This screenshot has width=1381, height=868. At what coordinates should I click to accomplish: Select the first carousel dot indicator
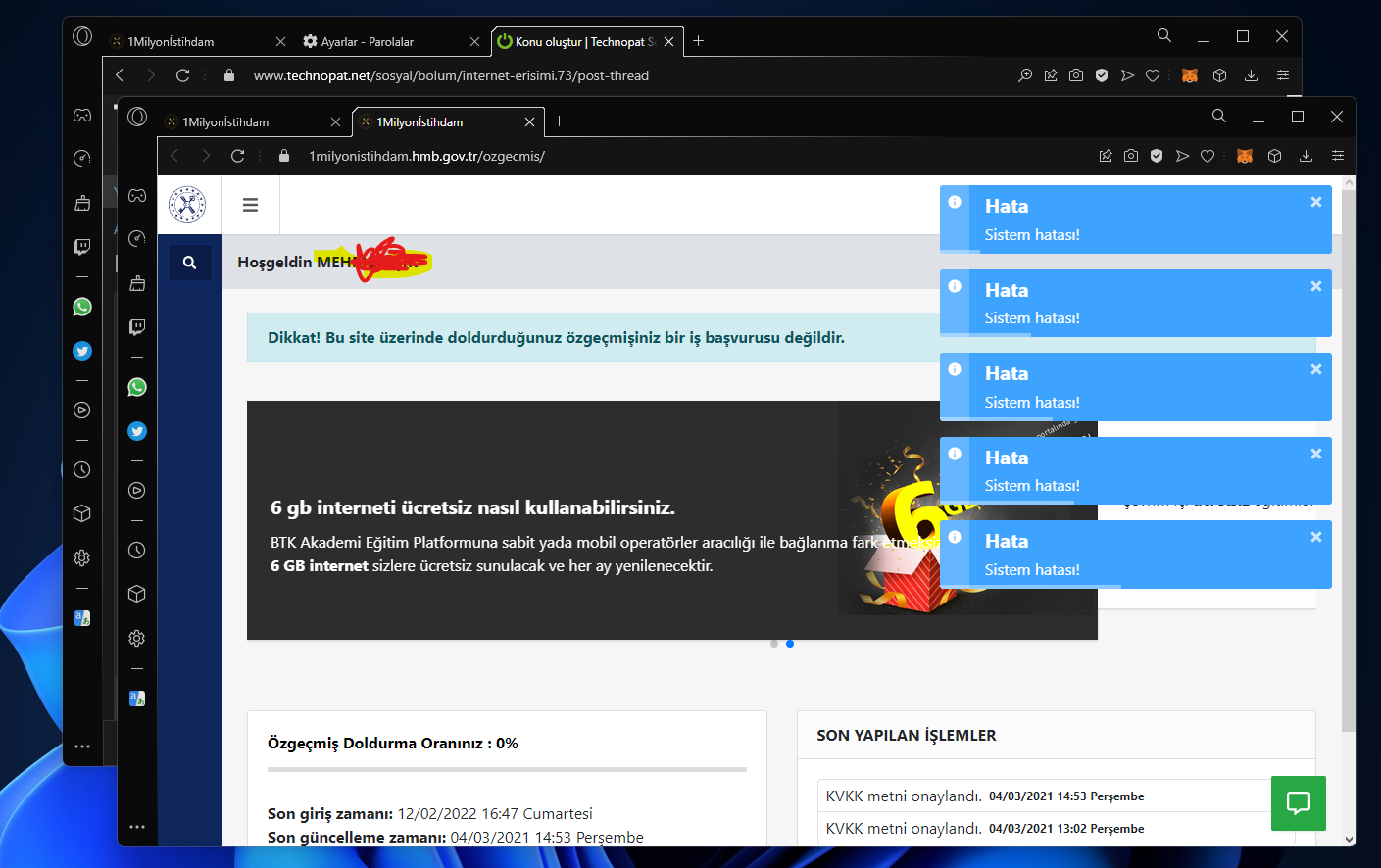click(774, 644)
